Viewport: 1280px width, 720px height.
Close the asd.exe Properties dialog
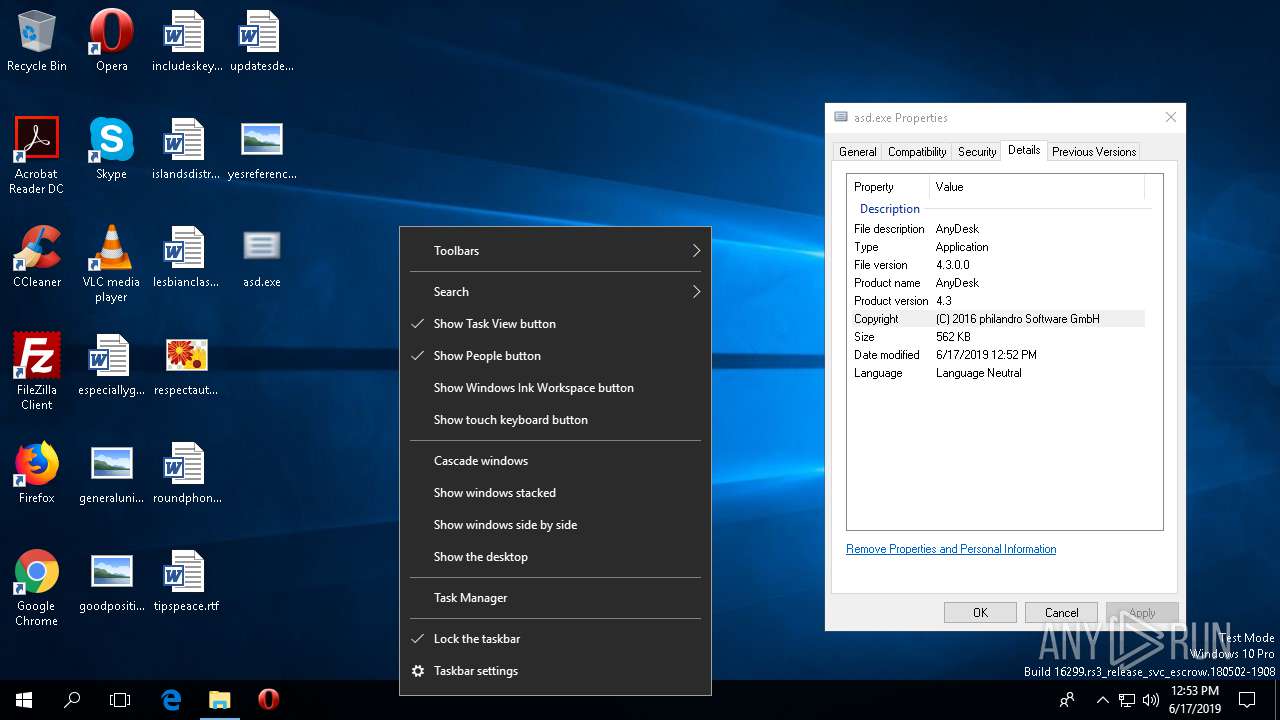(x=1170, y=118)
